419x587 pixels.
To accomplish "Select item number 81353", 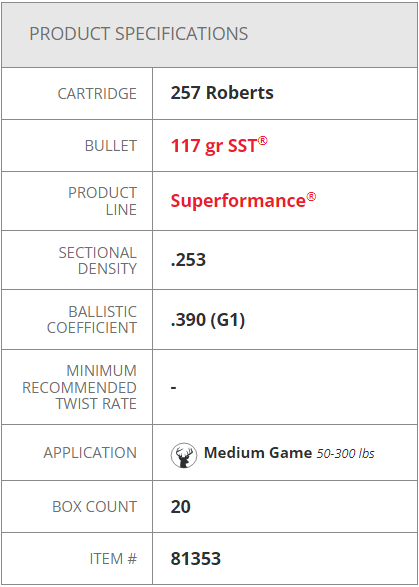I will point(195,559).
